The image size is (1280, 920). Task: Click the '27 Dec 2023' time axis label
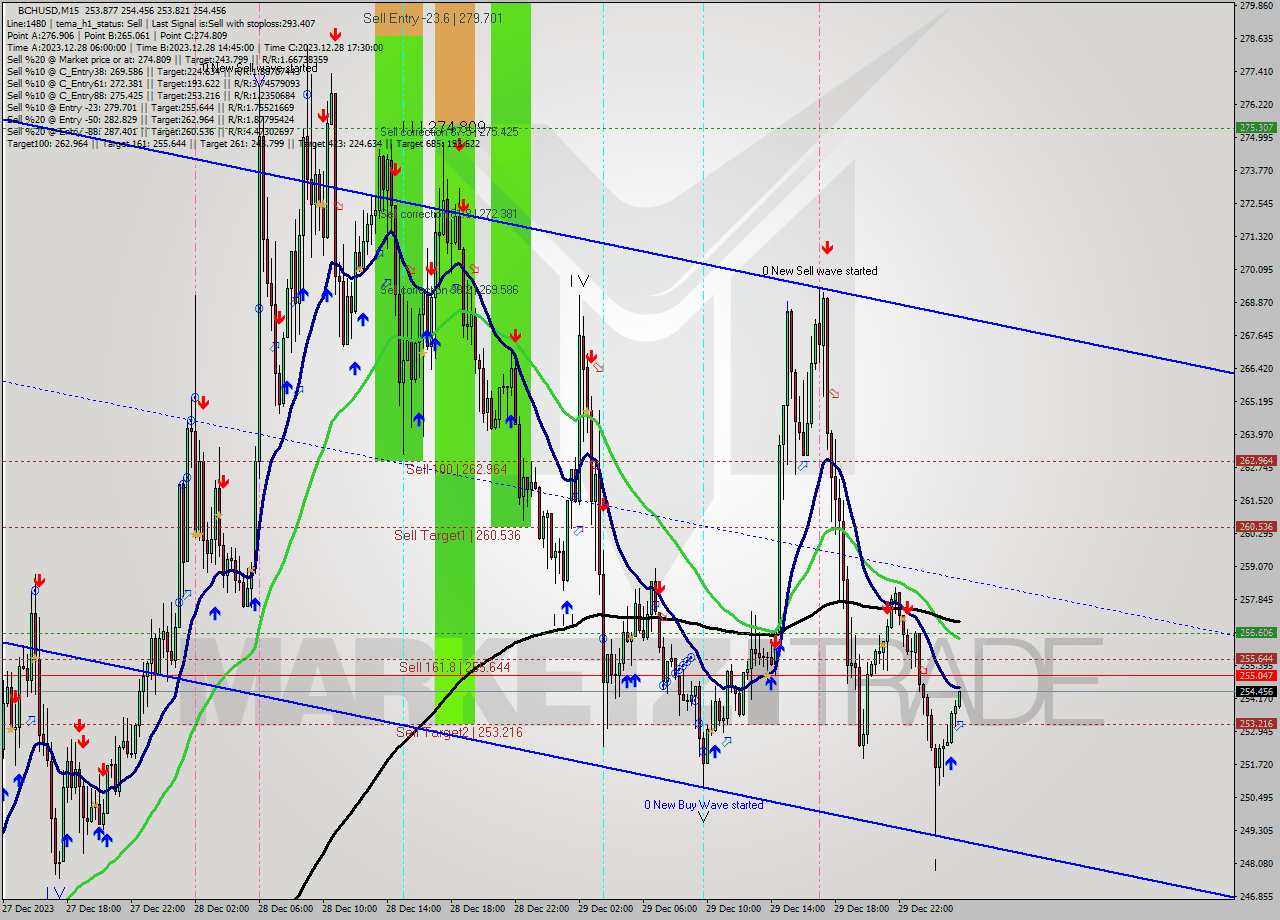click(27, 909)
